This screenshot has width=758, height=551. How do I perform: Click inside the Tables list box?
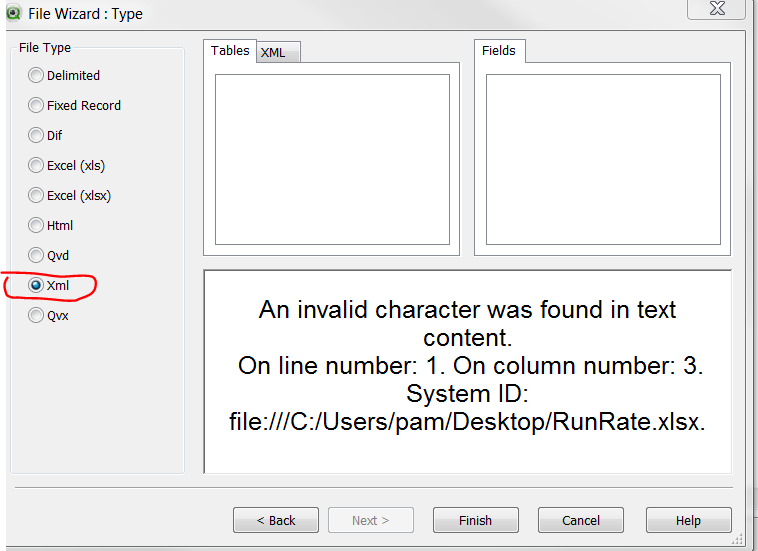point(332,158)
